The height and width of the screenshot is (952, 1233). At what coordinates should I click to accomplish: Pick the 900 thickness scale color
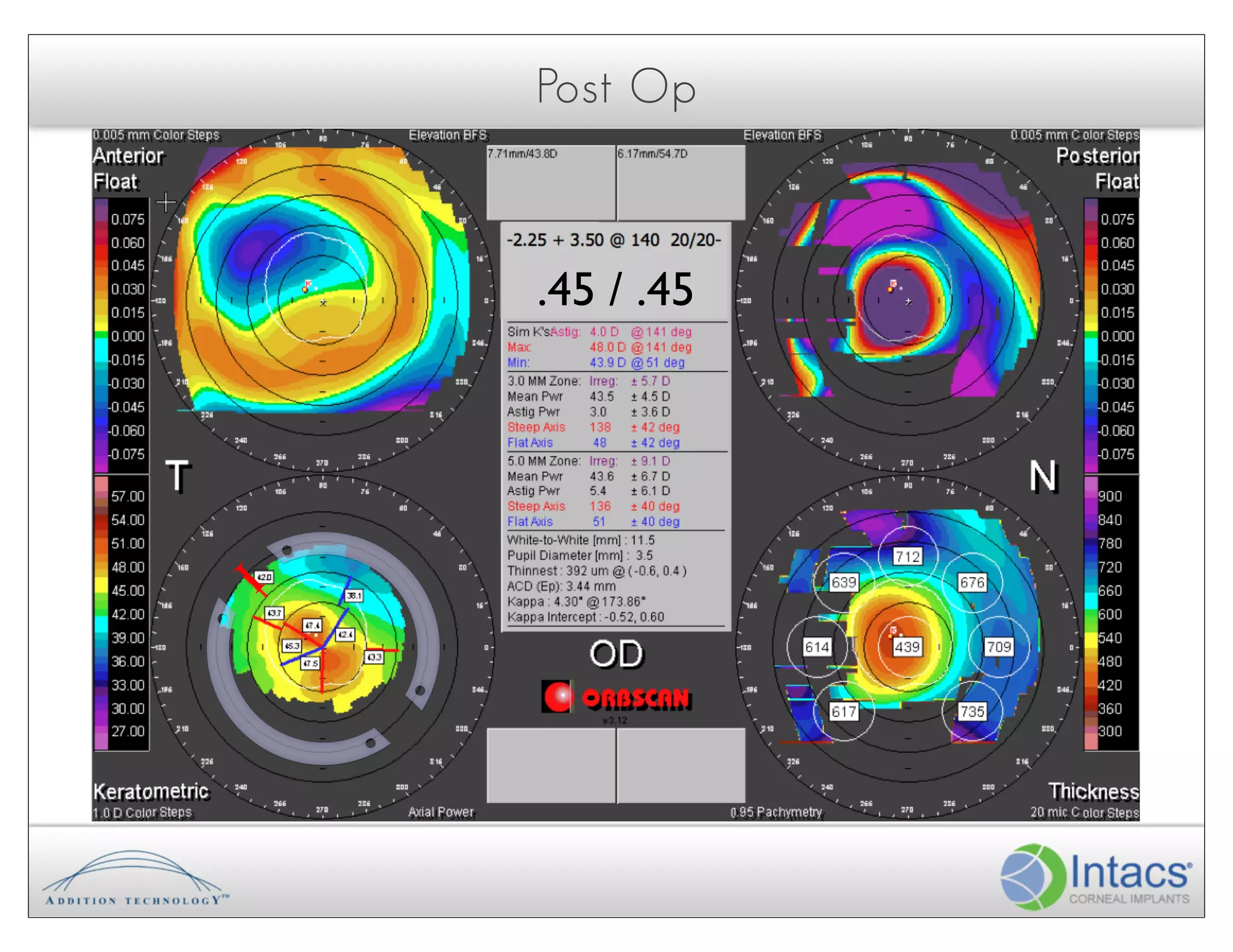(1090, 496)
